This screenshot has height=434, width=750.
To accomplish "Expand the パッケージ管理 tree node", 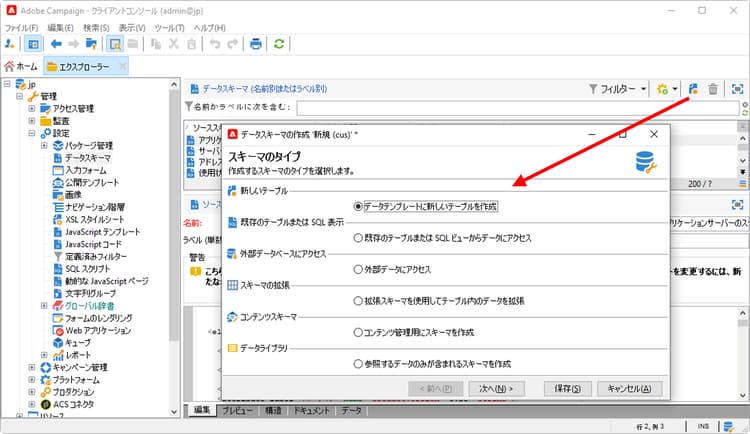I will tap(44, 145).
